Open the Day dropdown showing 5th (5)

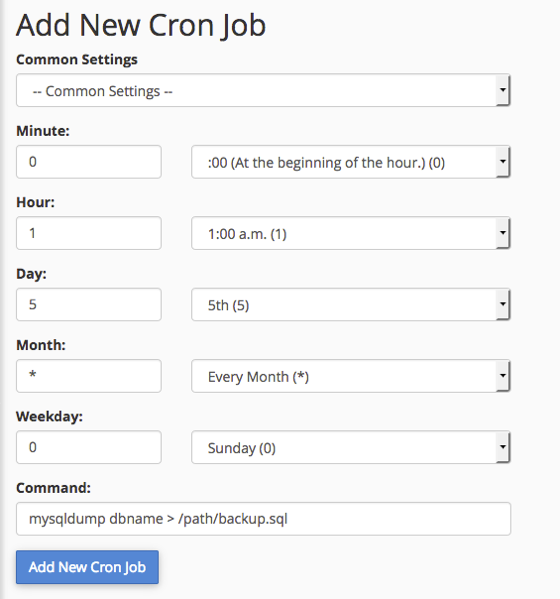[x=351, y=304]
